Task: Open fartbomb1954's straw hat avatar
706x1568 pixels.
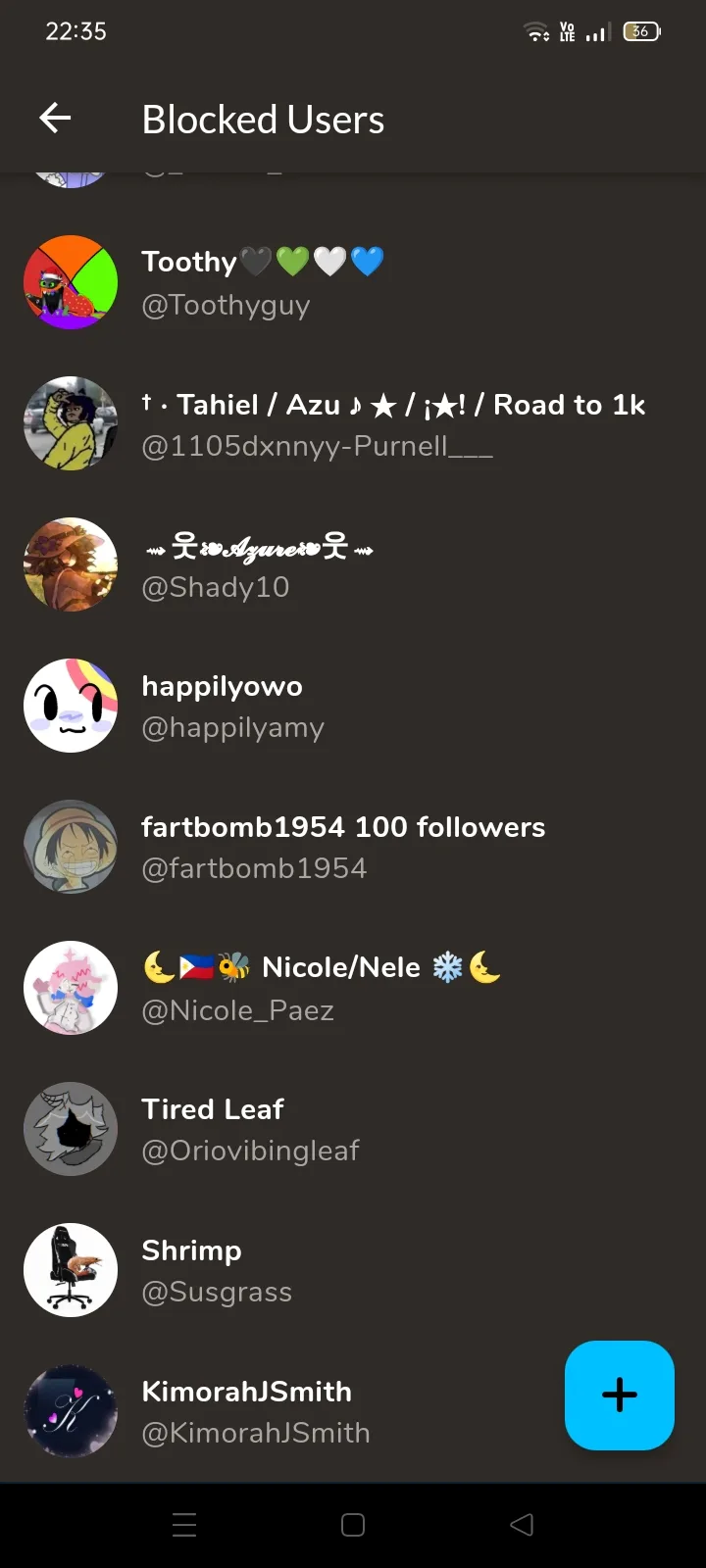Action: pyautogui.click(x=71, y=847)
